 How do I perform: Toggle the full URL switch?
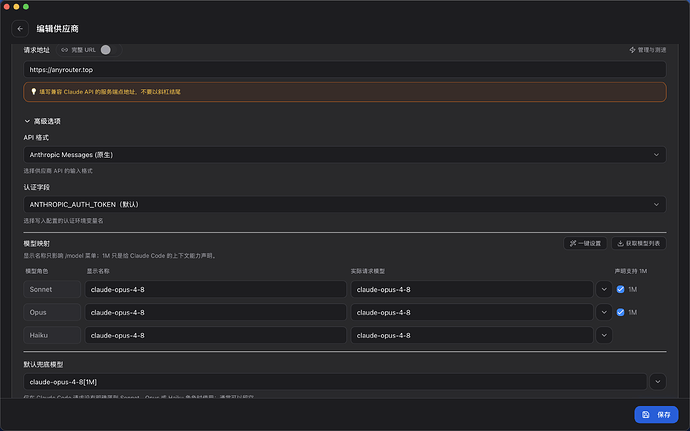[110, 50]
